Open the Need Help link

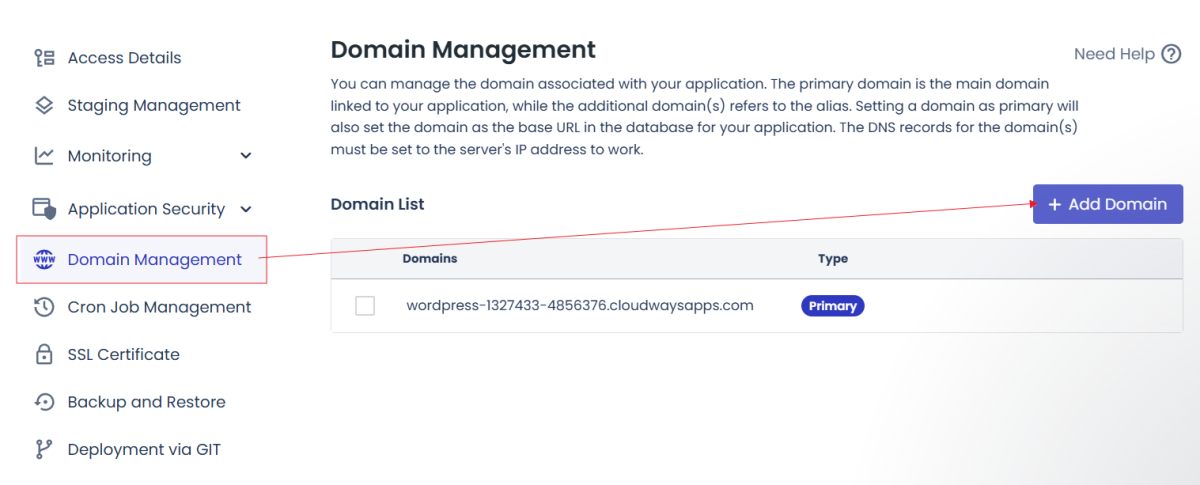pos(1114,54)
